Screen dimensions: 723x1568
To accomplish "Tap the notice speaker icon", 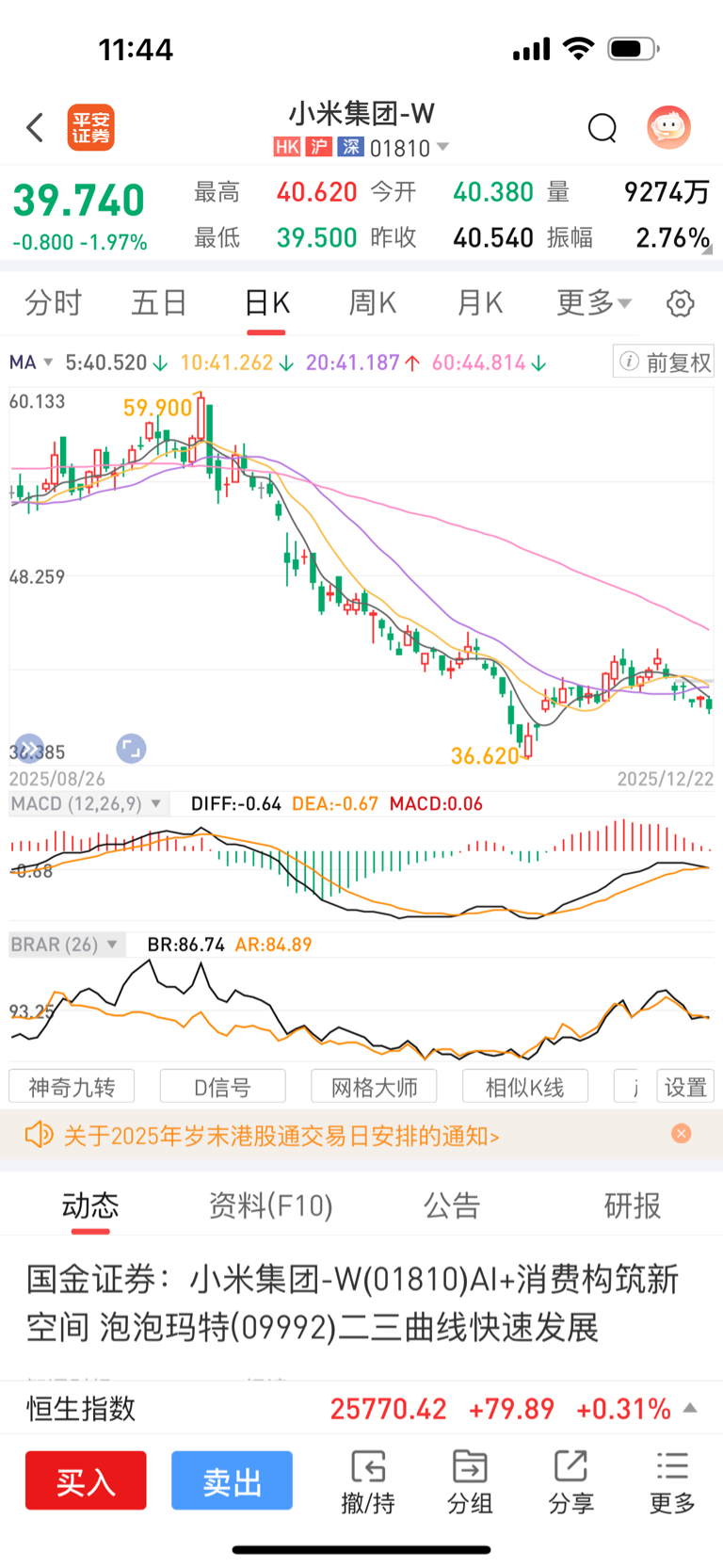I will pos(39,1134).
